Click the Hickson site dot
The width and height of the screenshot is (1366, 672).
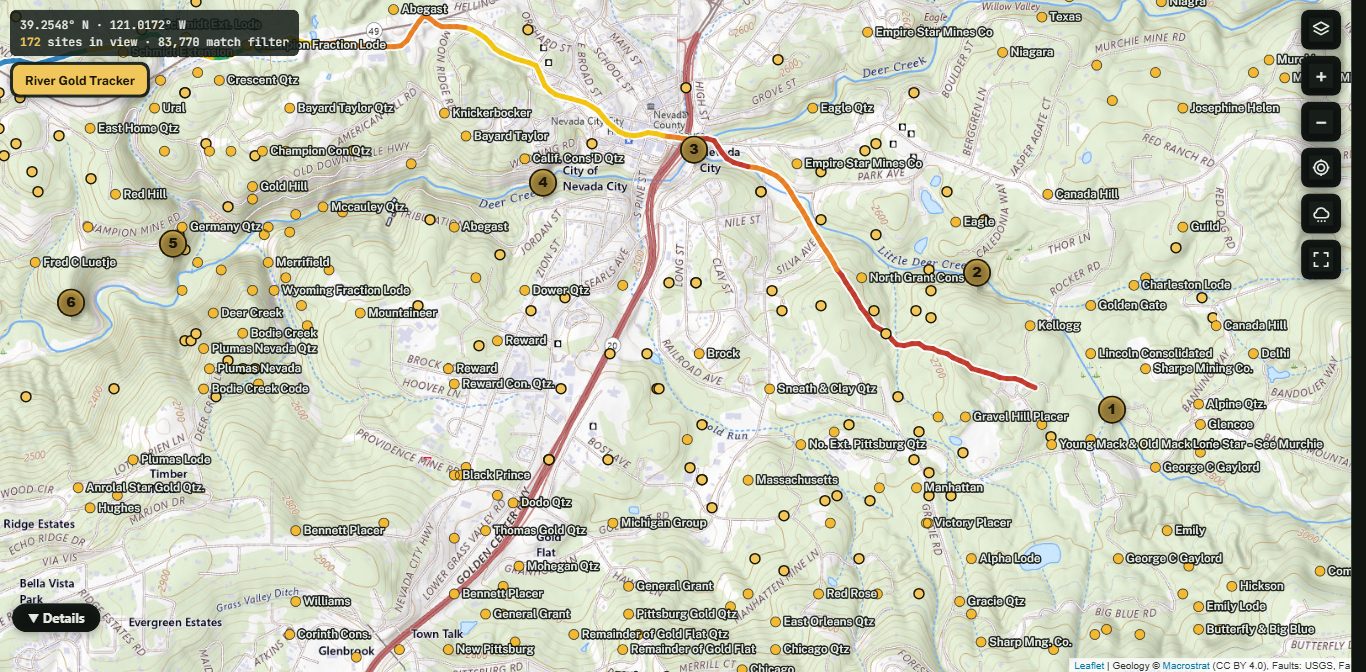[1231, 586]
